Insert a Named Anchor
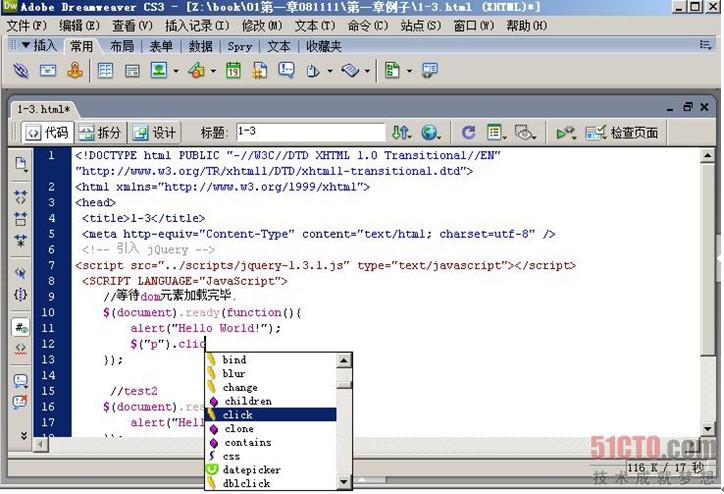 pyautogui.click(x=75, y=71)
